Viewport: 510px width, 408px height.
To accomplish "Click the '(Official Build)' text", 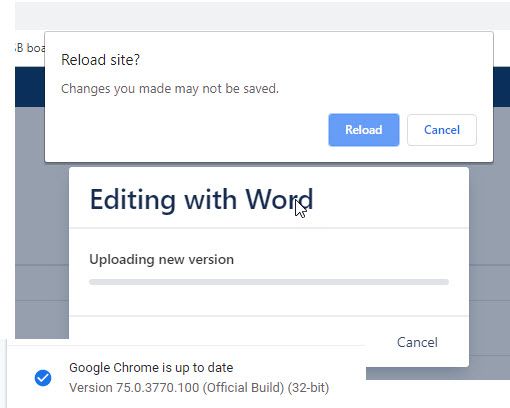I will pyautogui.click(x=243, y=388).
